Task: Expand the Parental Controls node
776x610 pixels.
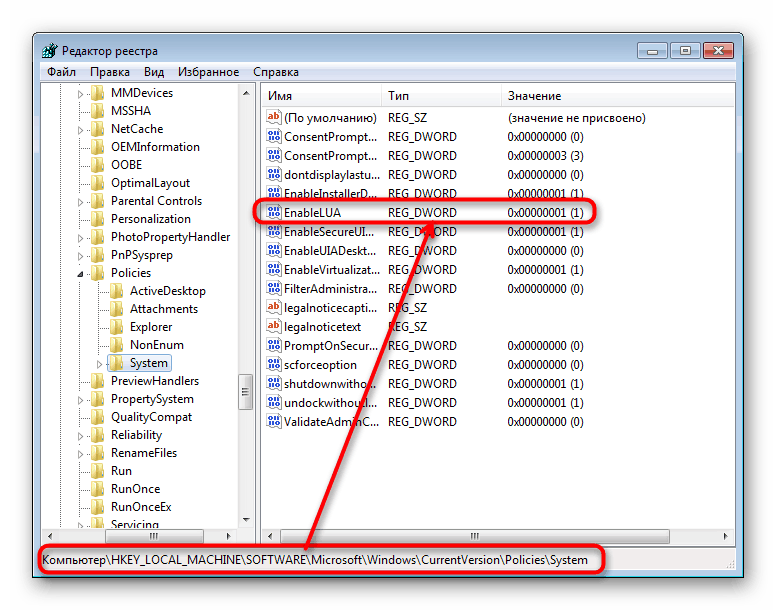Action: [81, 202]
